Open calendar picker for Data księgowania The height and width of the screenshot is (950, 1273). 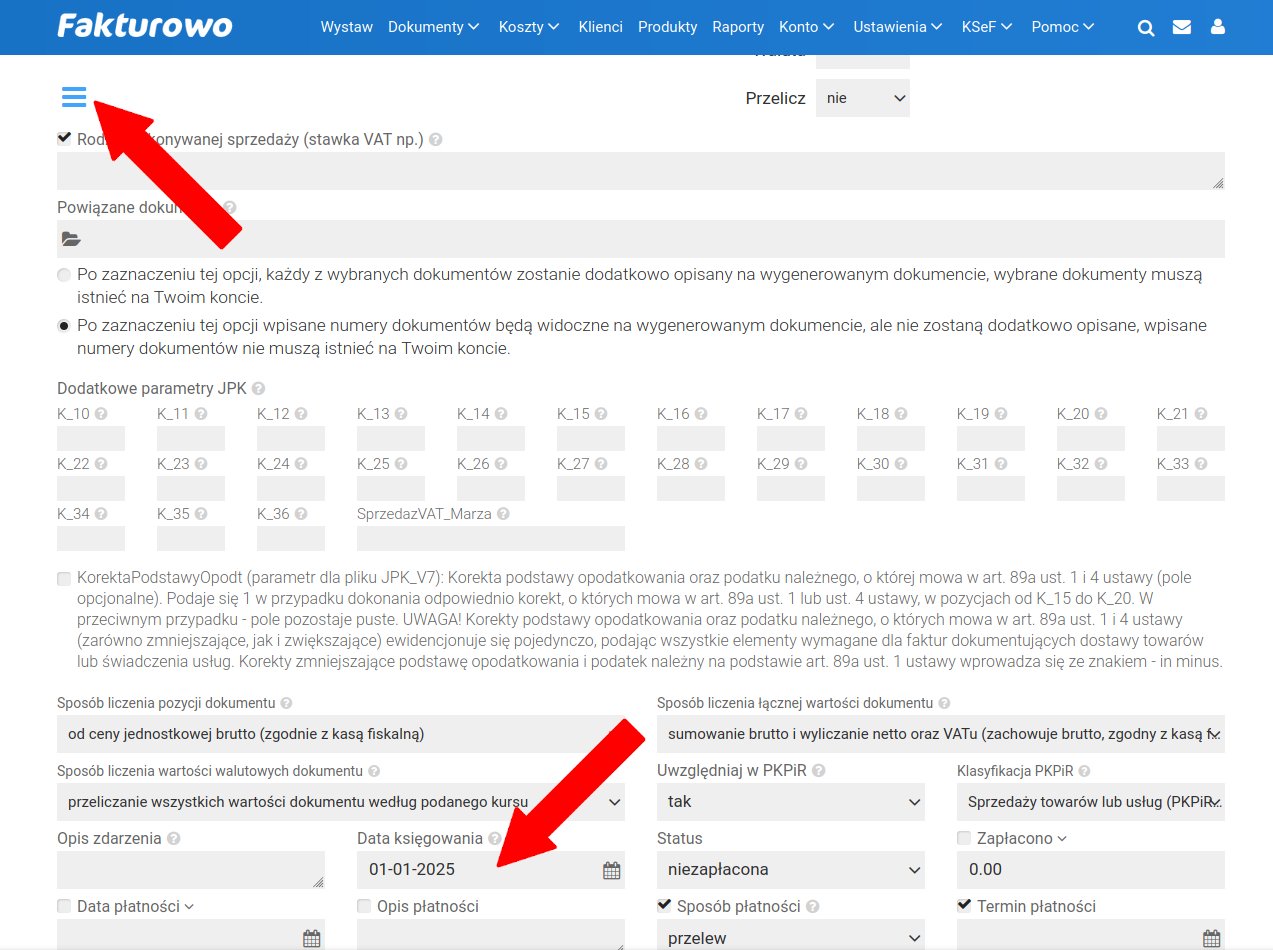click(x=611, y=870)
